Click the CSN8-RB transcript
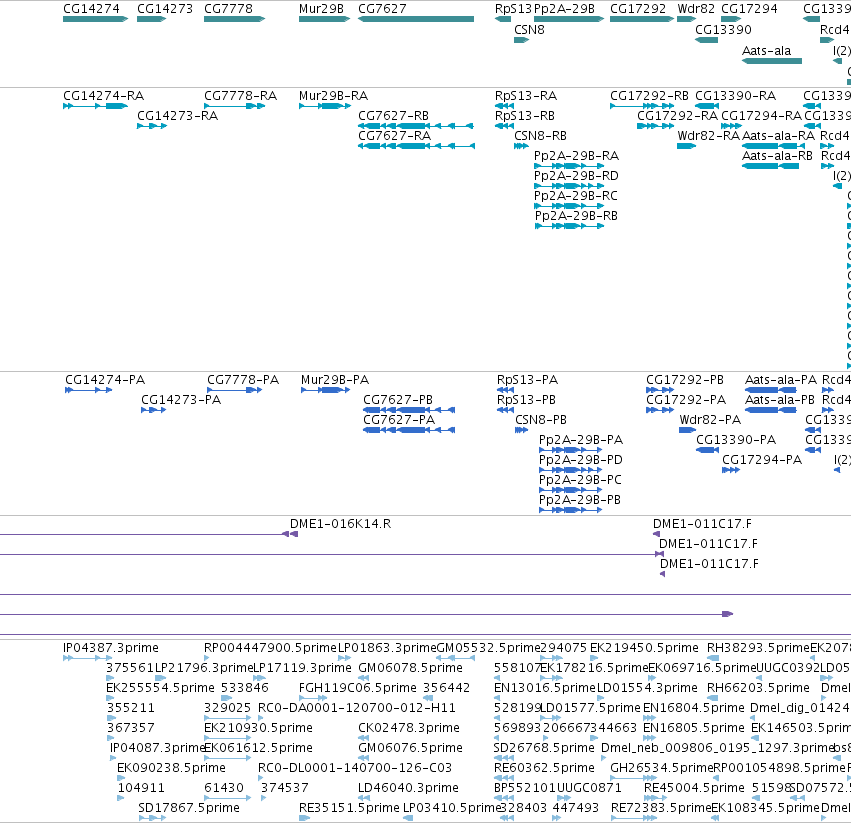Screen dimensions: 851x823 point(521,146)
